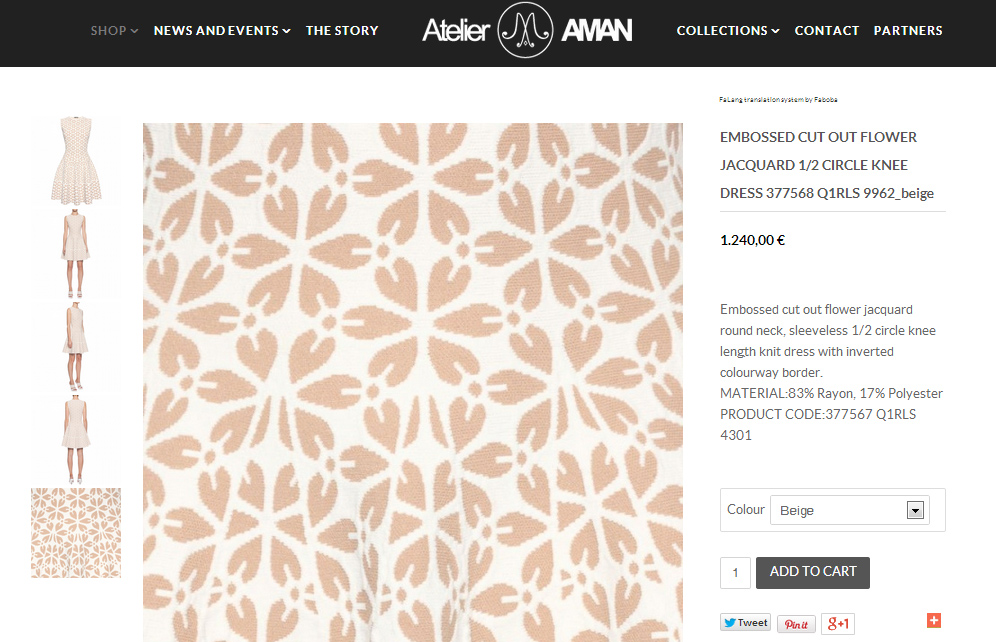Screen dimensions: 996x642
Task: Select the model back view thumbnail
Action: [76, 439]
